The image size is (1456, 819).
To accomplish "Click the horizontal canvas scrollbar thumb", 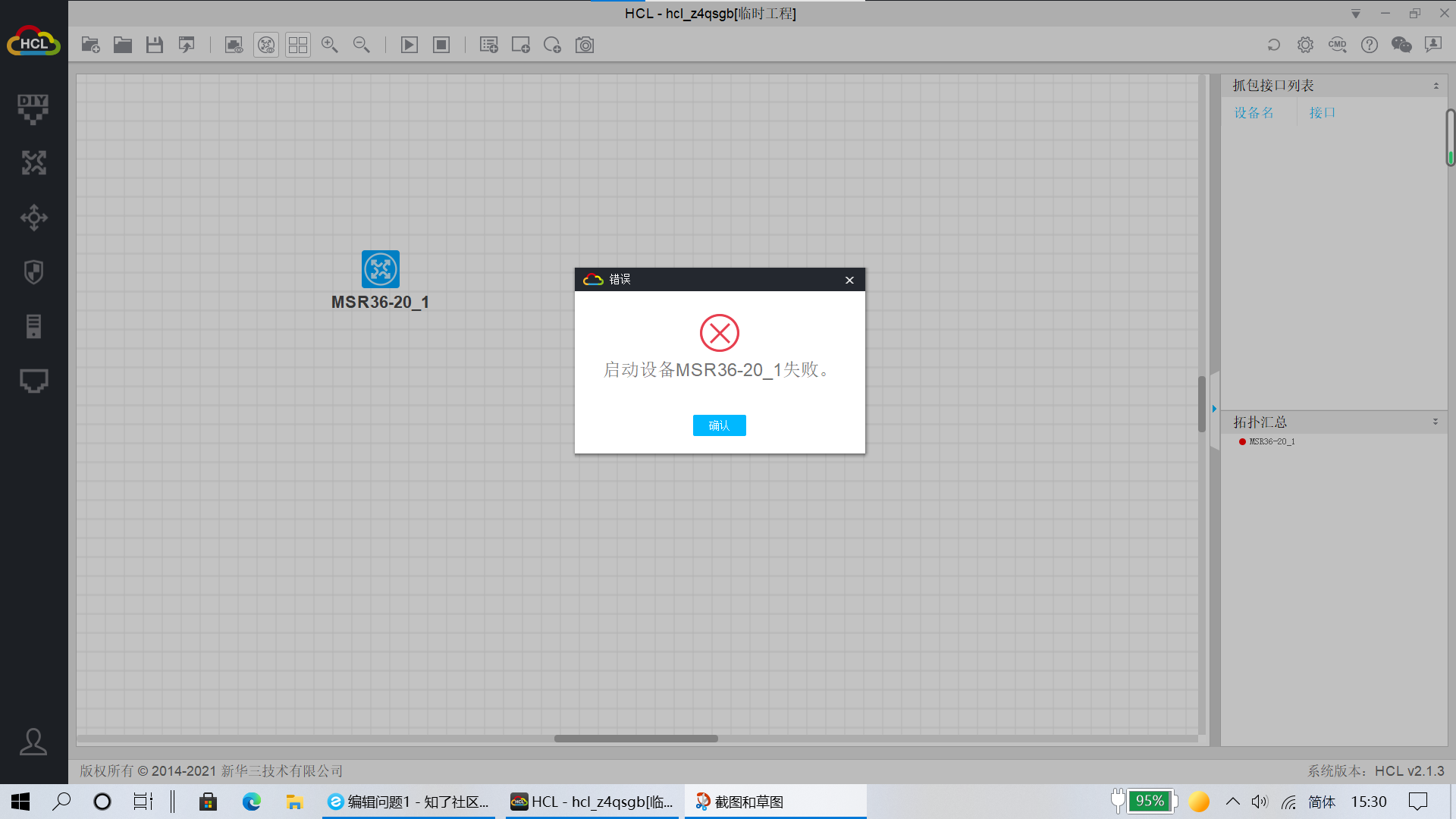I will (x=635, y=739).
